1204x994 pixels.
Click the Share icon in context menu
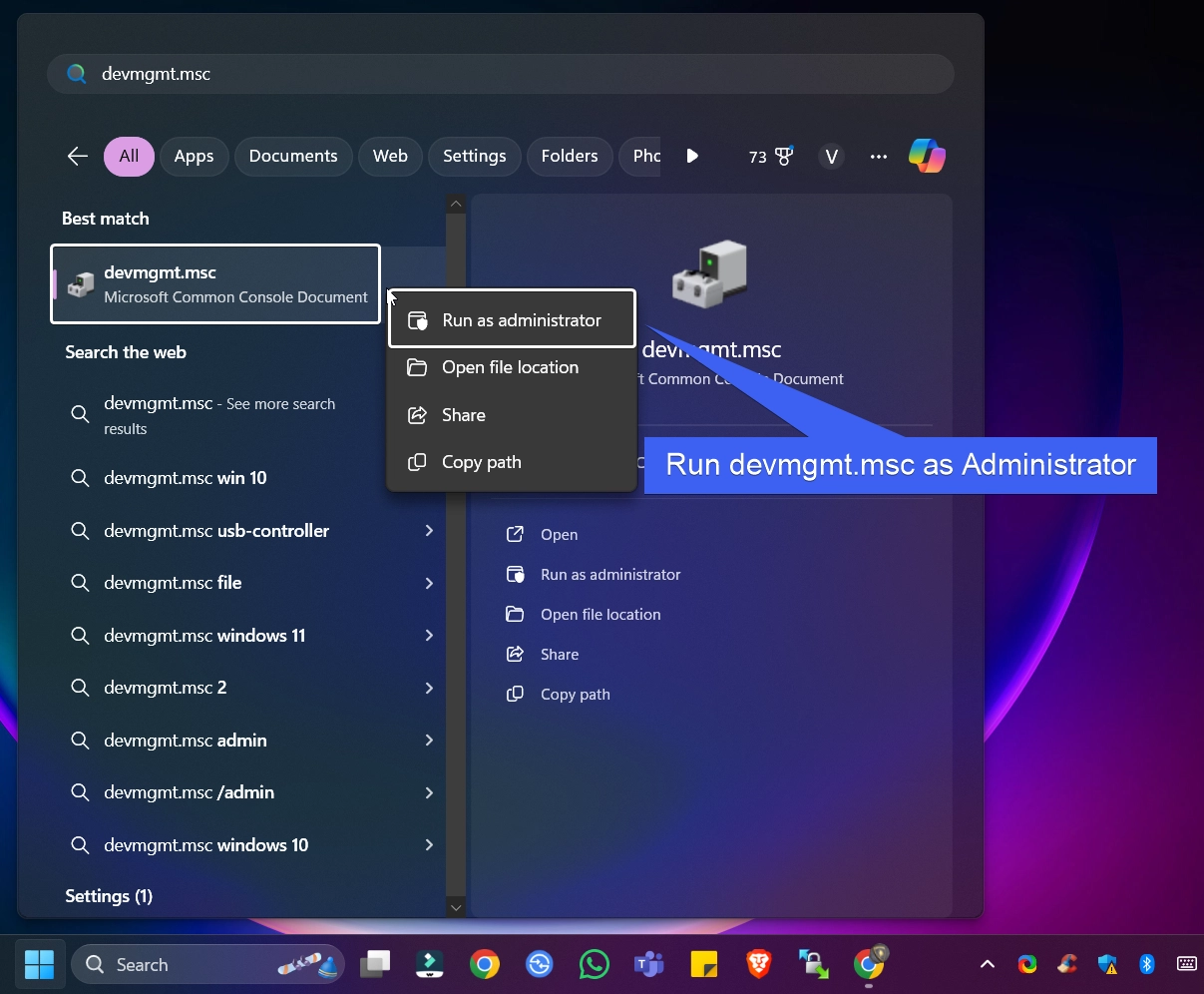(417, 415)
